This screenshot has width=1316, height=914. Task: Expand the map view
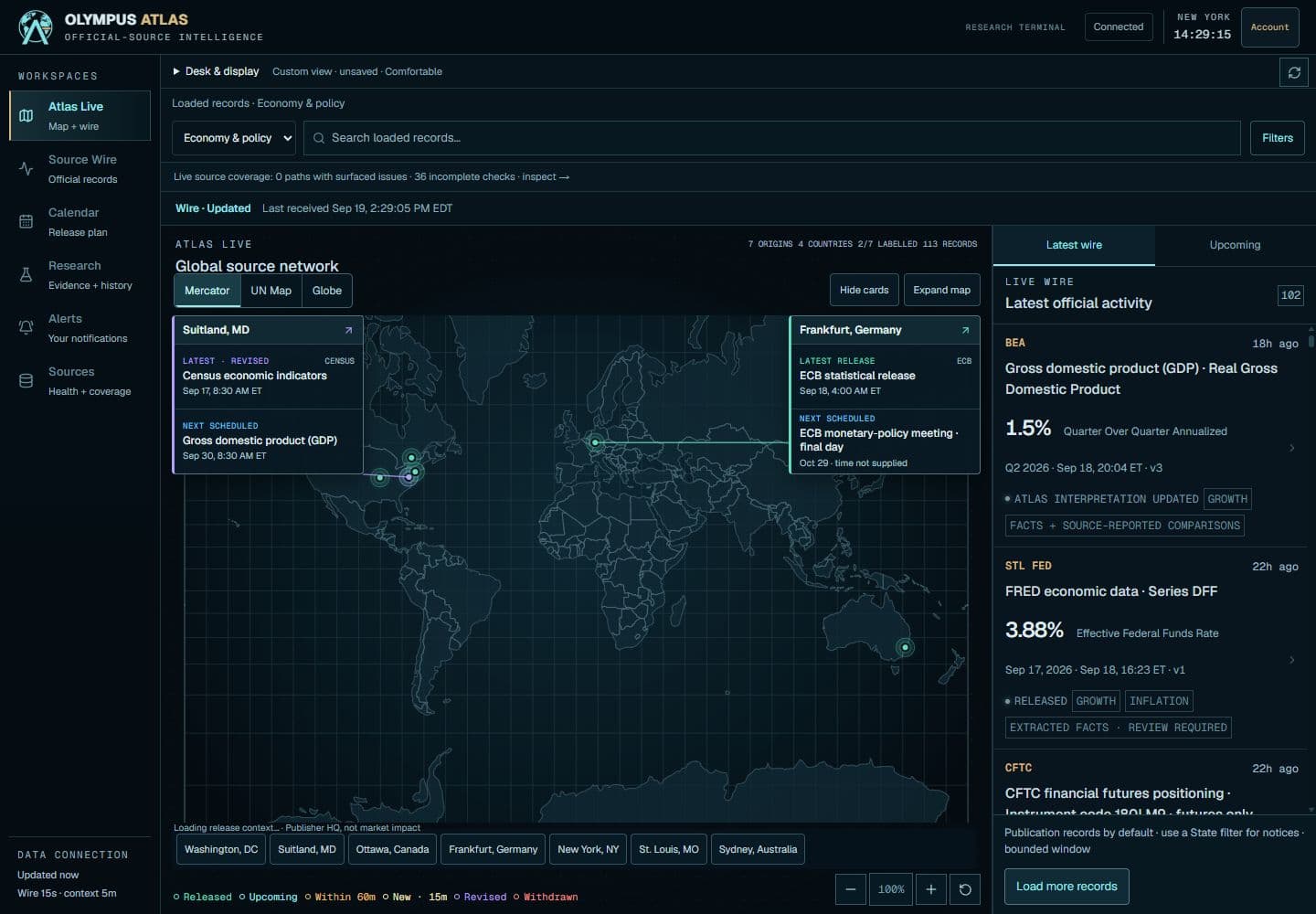(941, 290)
